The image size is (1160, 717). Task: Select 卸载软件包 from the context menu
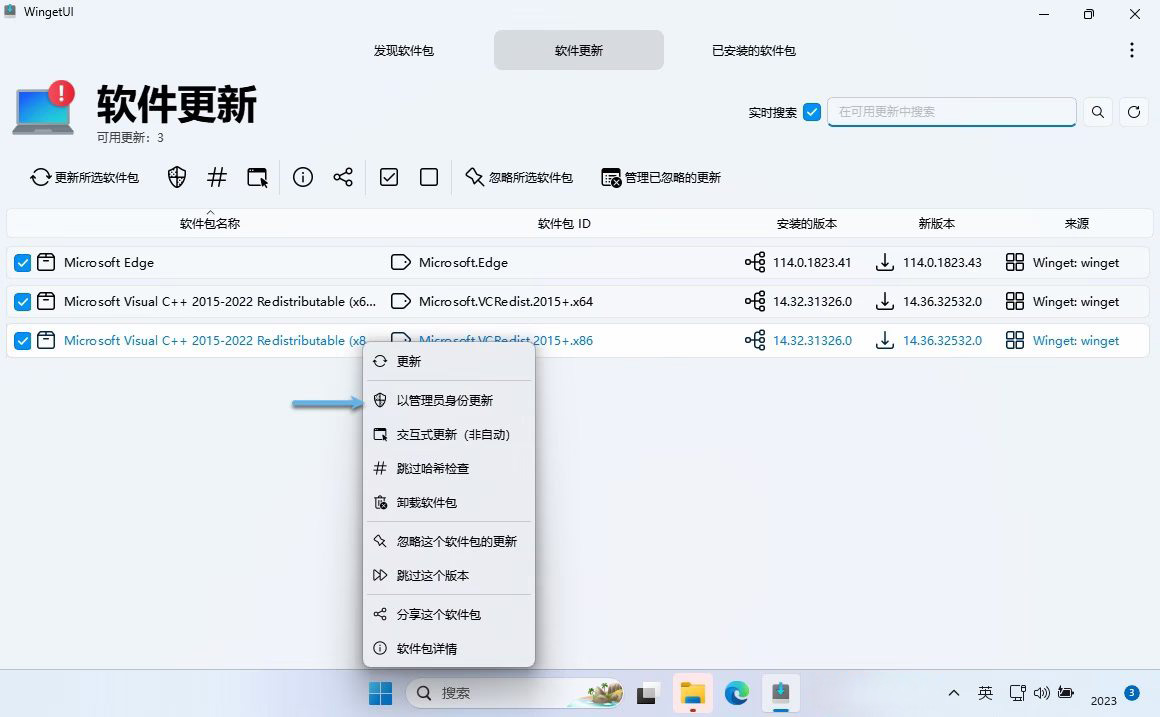[449, 502]
